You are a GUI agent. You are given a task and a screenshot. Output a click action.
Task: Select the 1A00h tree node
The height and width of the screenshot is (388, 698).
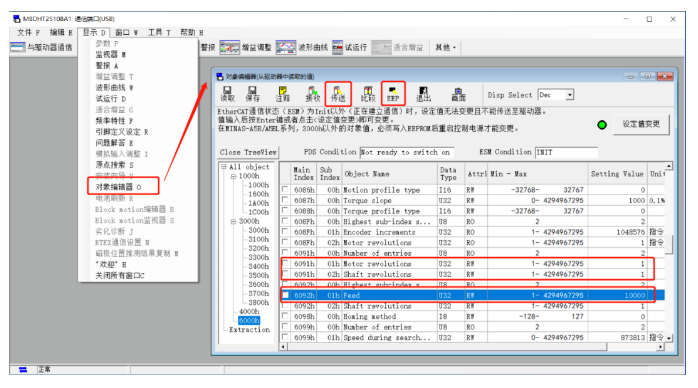click(x=258, y=203)
